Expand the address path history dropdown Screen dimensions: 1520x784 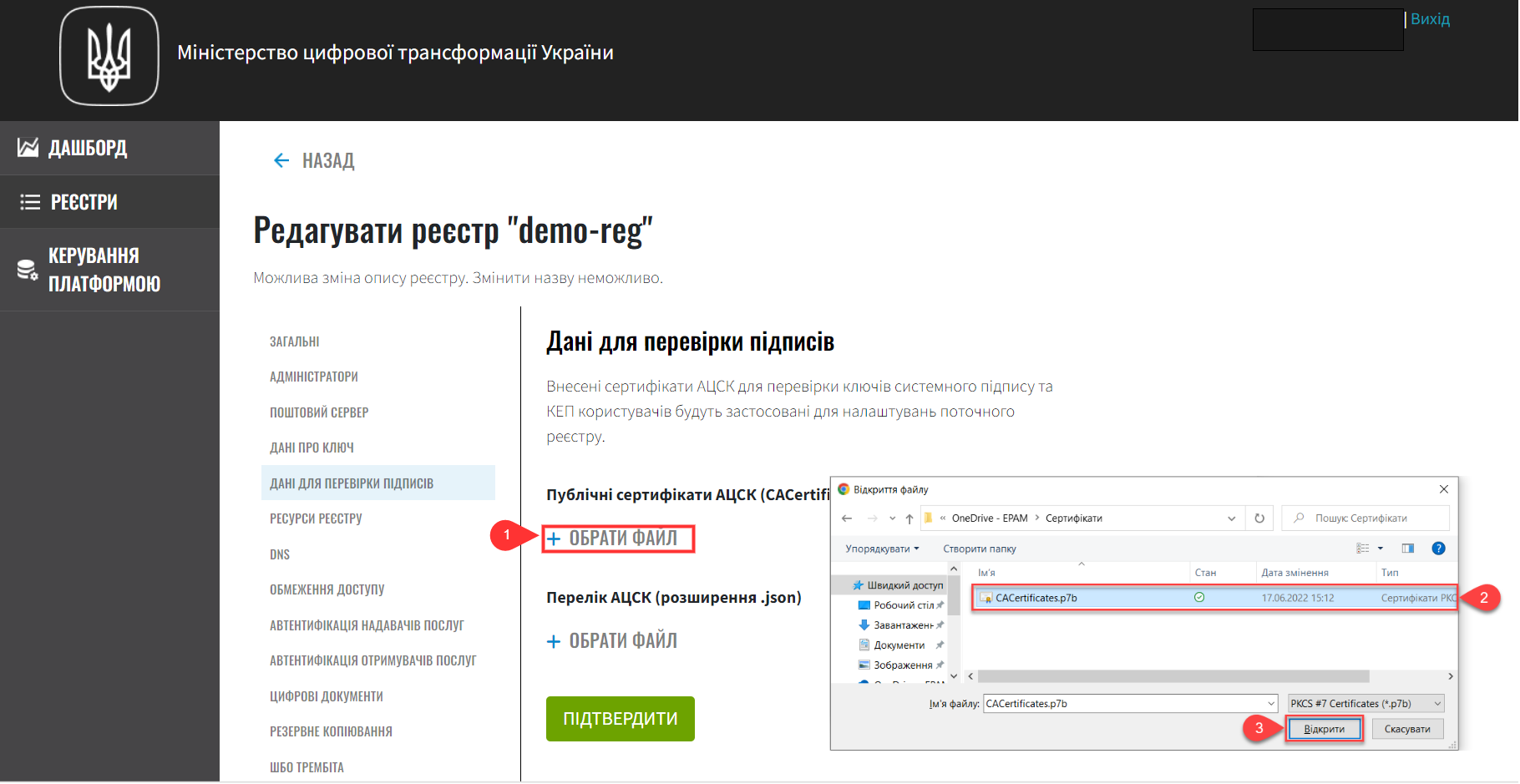click(x=1231, y=518)
